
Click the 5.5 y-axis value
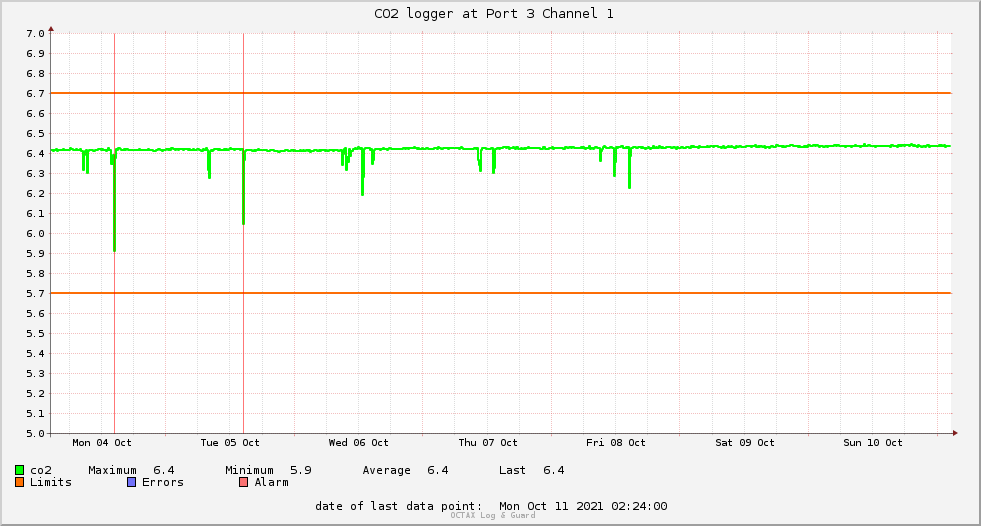pyautogui.click(x=35, y=333)
